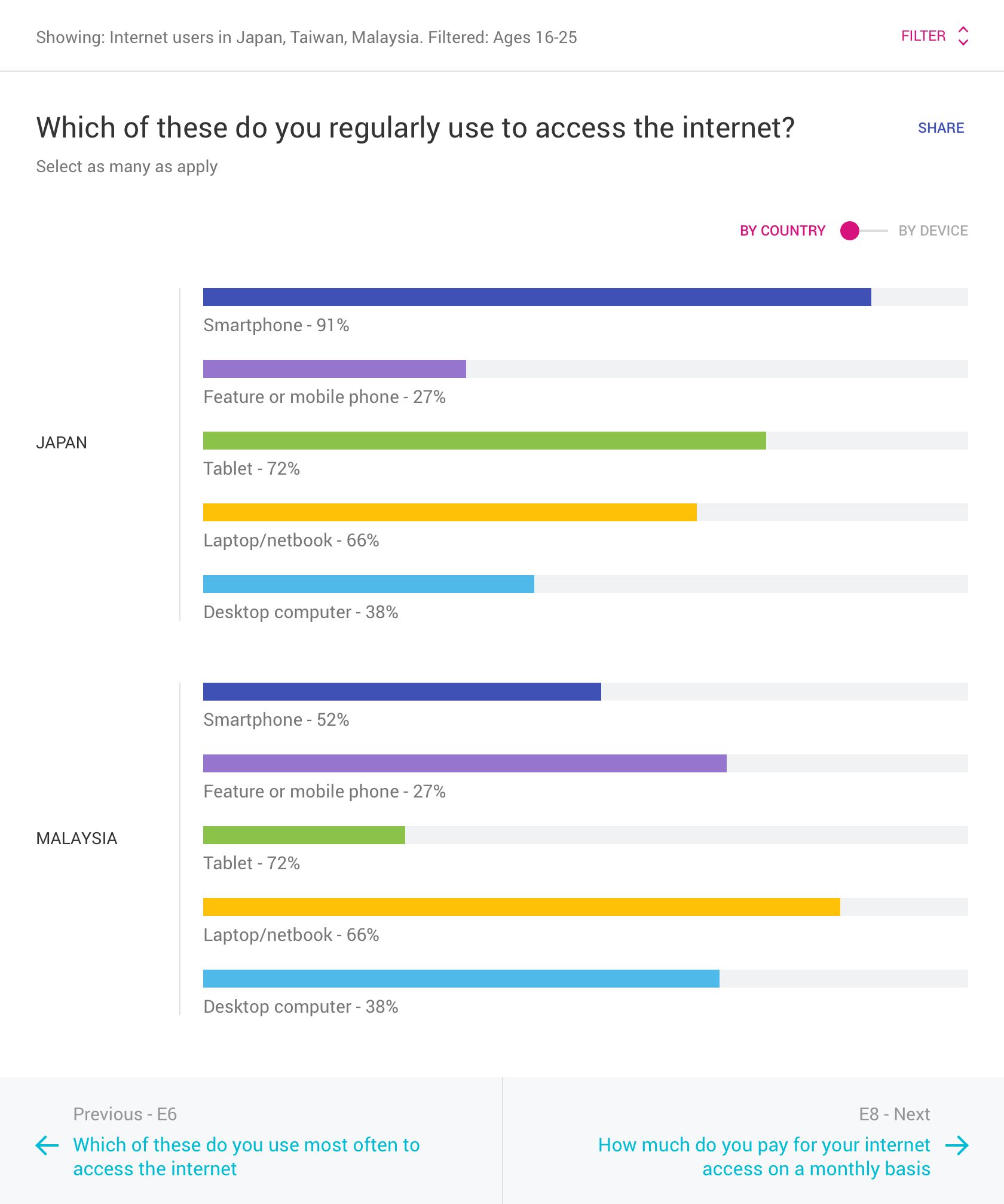The height and width of the screenshot is (1204, 1004).
Task: Select BY COUNTRY grouping
Action: [783, 231]
